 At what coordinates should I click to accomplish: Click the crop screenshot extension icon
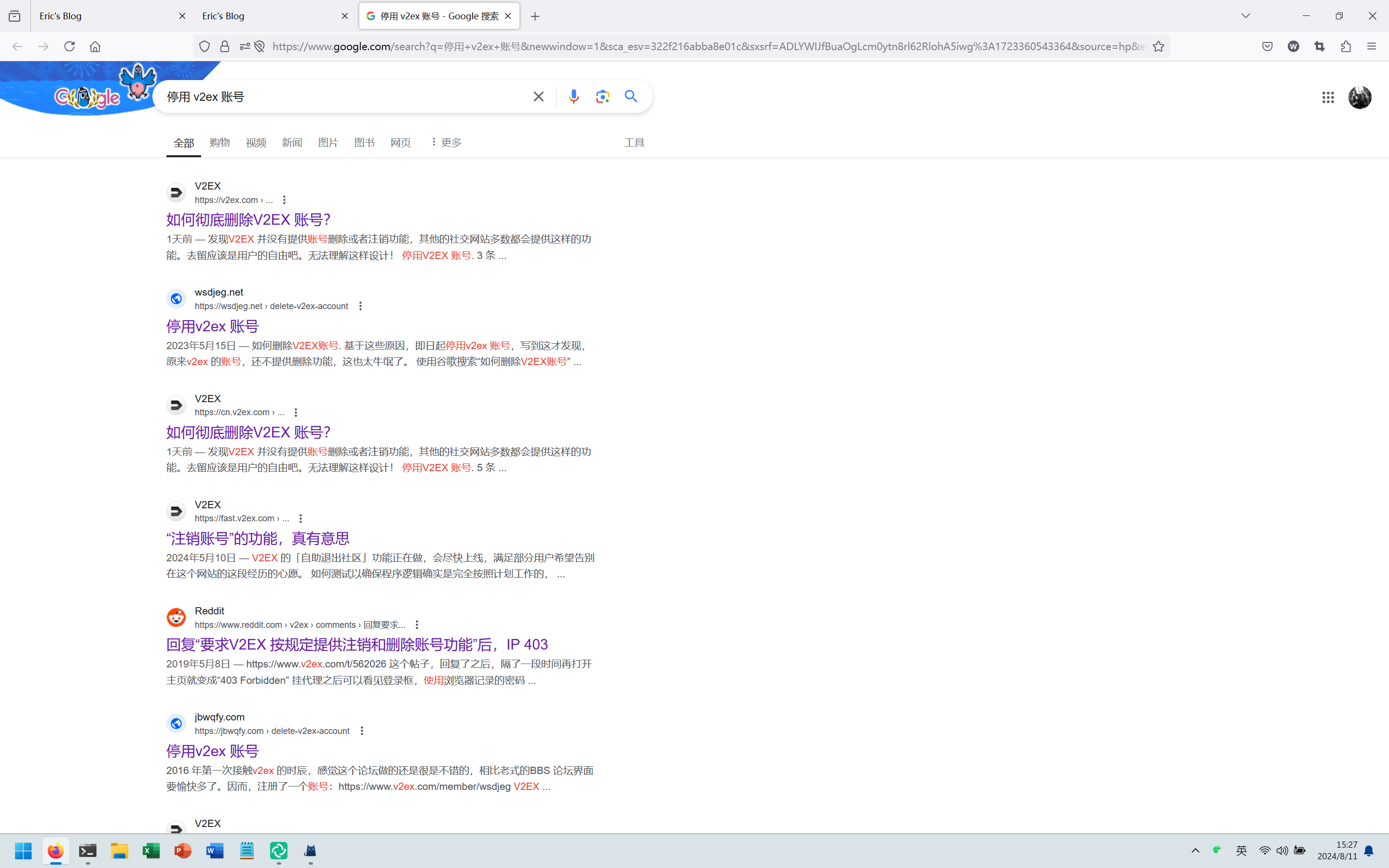pos(1320,46)
